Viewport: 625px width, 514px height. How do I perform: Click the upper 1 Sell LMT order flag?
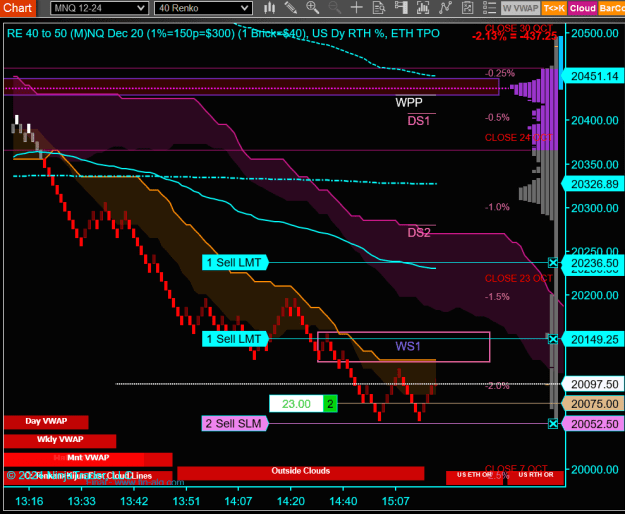(x=235, y=263)
